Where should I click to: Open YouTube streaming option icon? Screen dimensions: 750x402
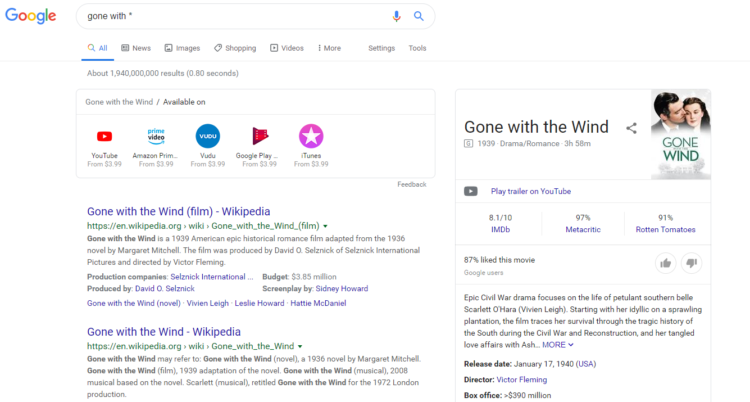104,136
